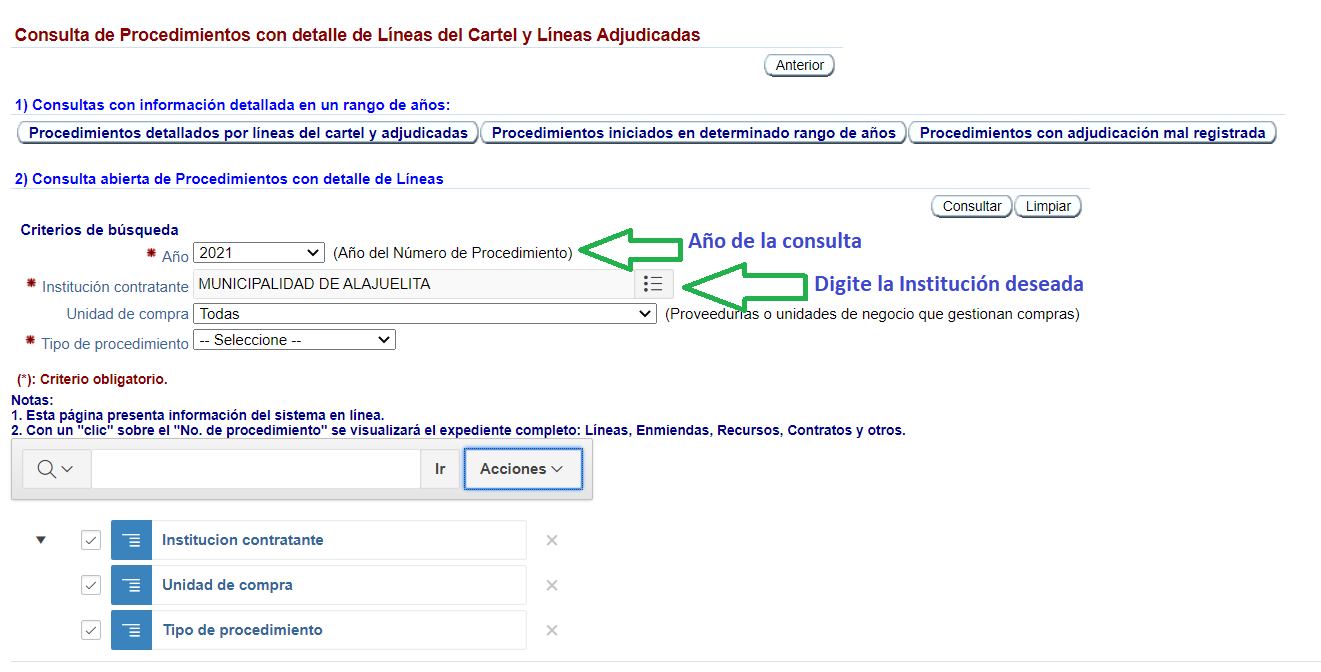
Task: Remove the Institucion contratante filter with its X
Action: (x=551, y=539)
